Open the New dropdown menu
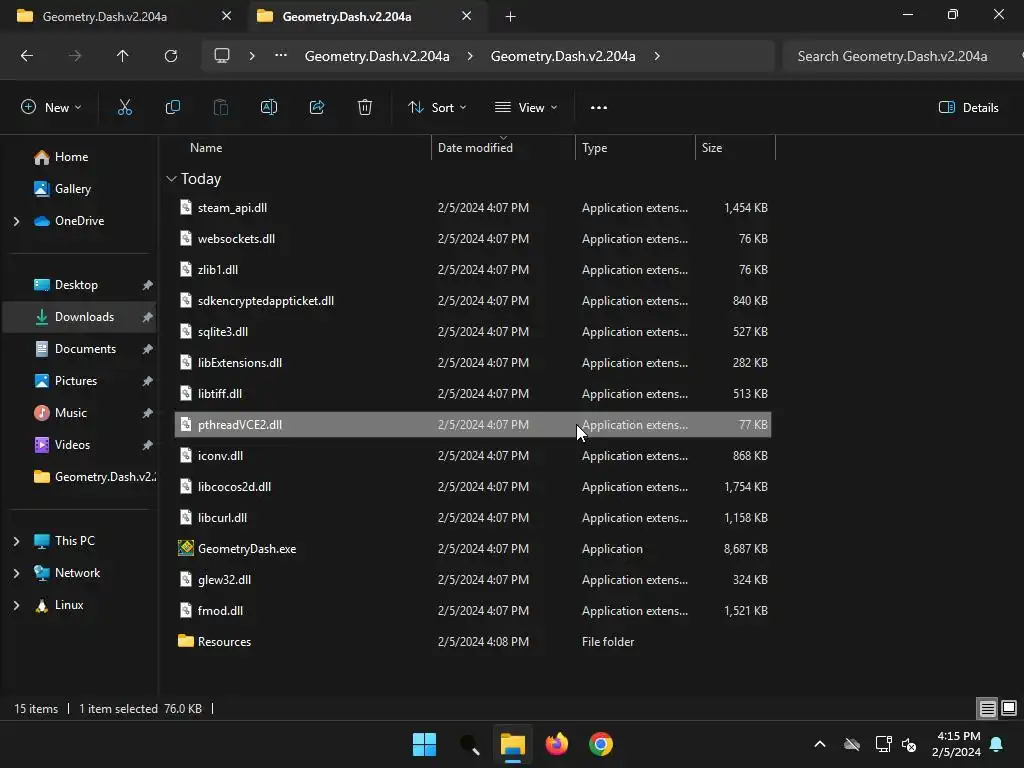 pyautogui.click(x=51, y=108)
